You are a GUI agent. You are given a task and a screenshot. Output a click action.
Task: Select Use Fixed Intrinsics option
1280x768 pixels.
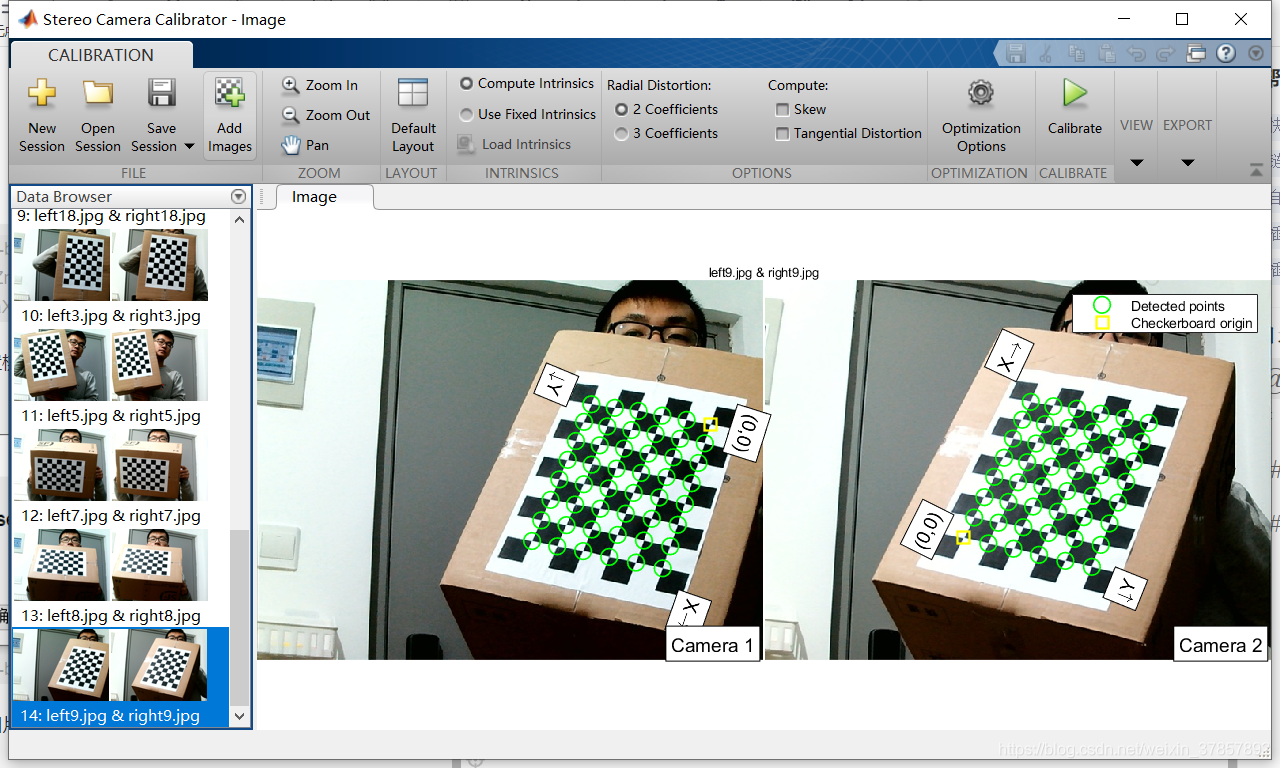527,114
